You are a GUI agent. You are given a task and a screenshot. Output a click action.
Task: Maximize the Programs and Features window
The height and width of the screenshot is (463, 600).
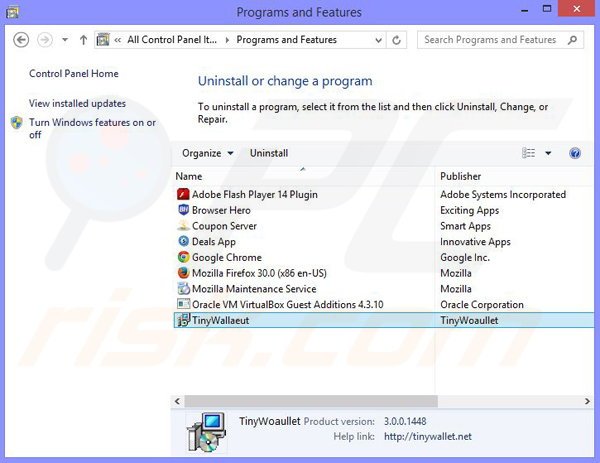click(547, 9)
